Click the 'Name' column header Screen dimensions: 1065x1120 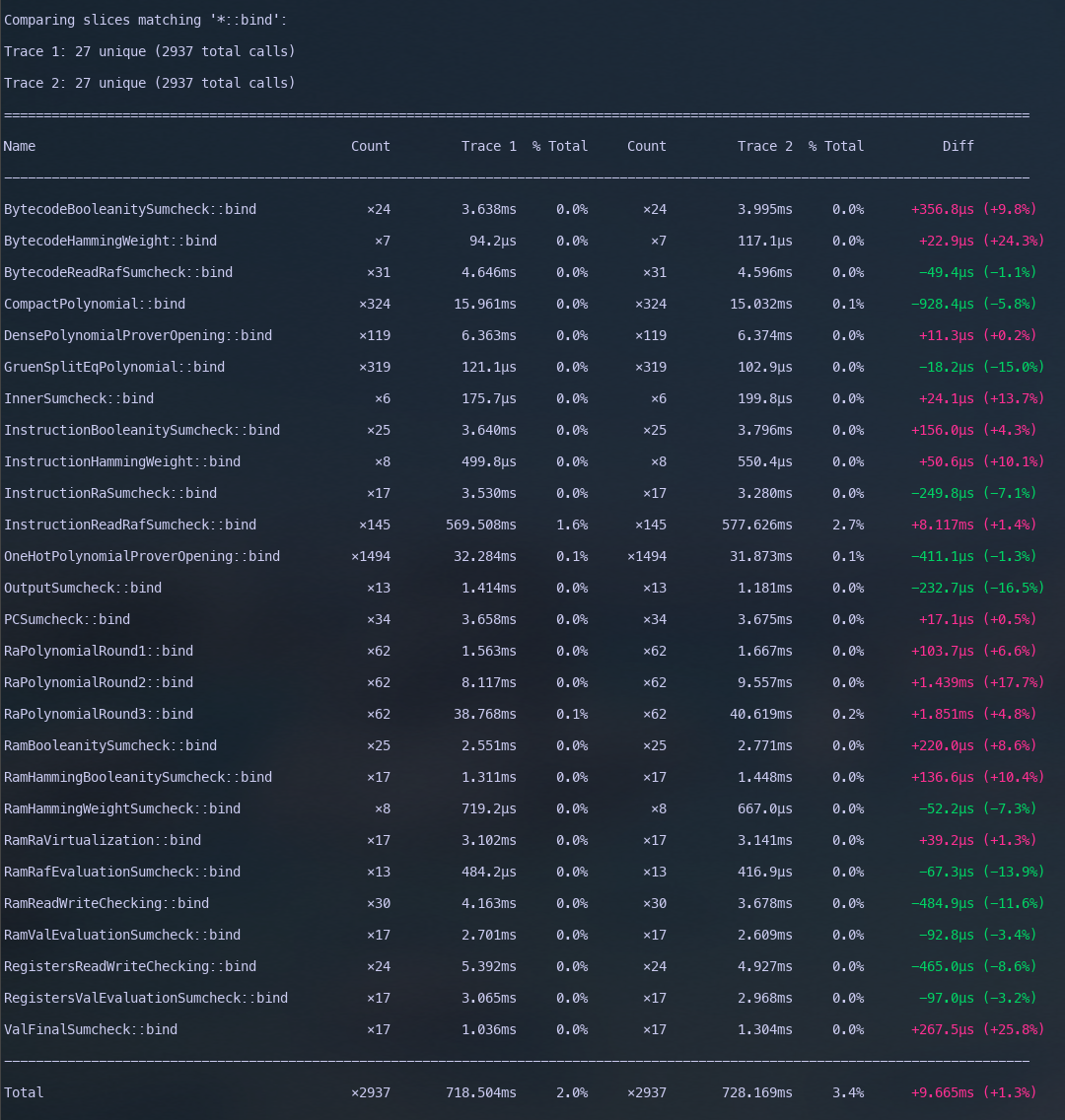pyautogui.click(x=20, y=146)
